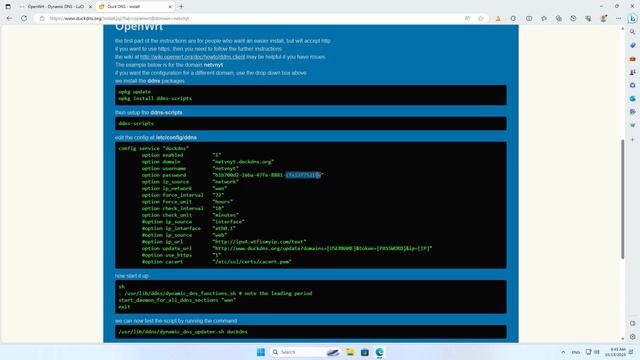Show hidden system tray icons
The height and width of the screenshot is (360, 640).
563,352
